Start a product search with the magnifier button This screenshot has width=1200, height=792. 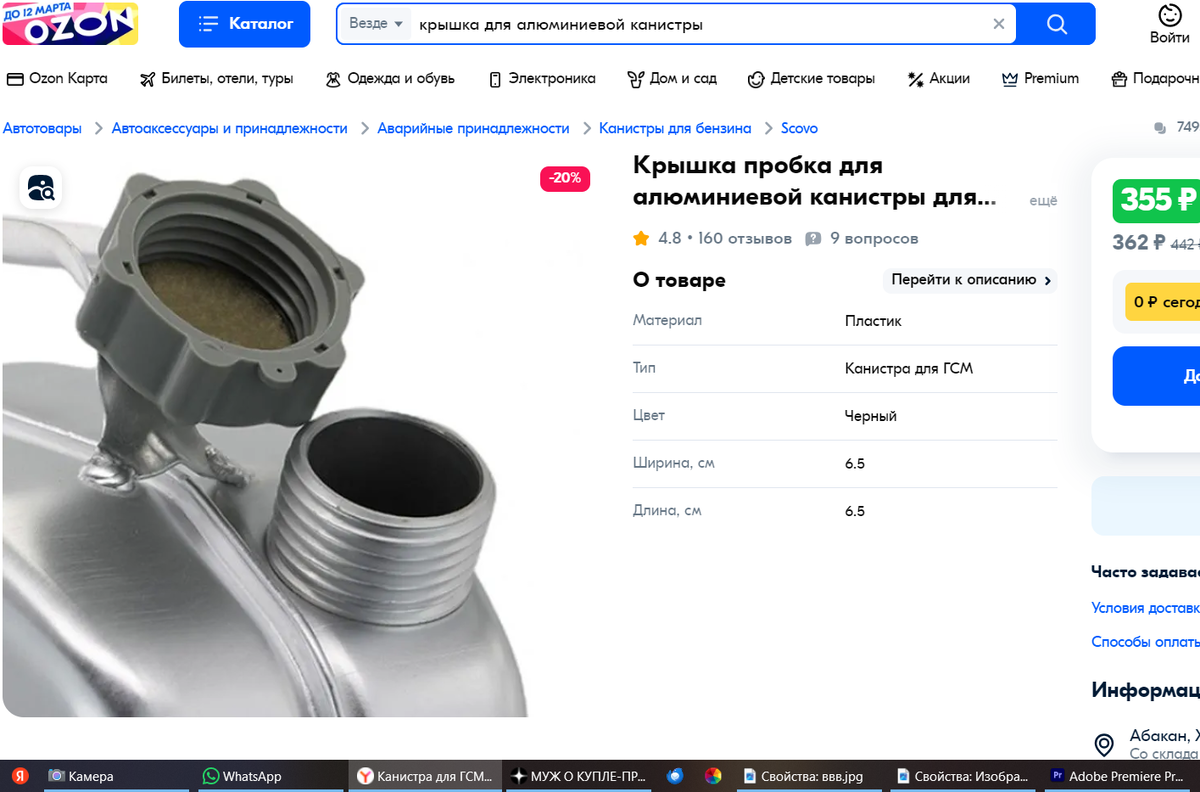click(x=1057, y=23)
